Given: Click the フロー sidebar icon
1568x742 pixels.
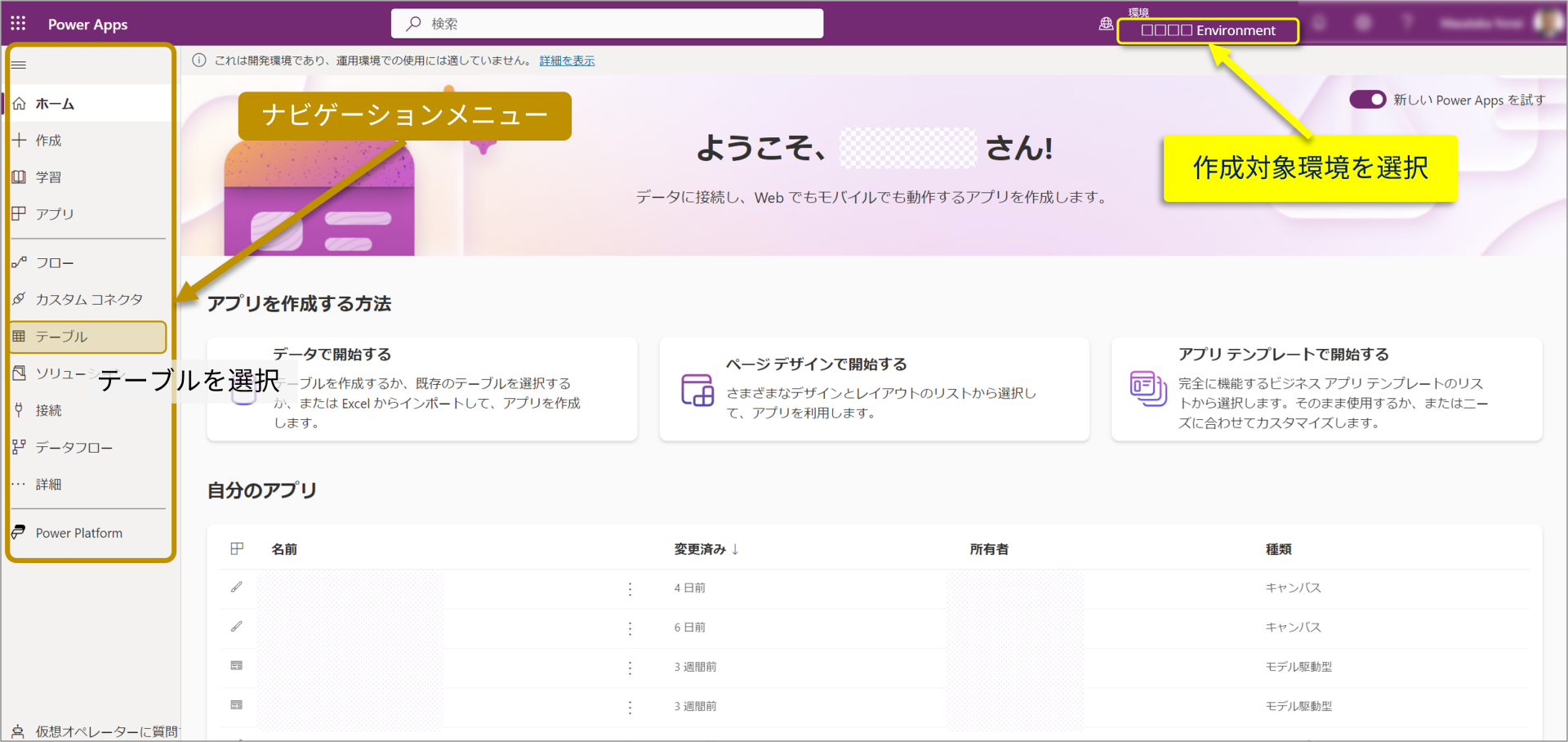Looking at the screenshot, I should tap(20, 262).
